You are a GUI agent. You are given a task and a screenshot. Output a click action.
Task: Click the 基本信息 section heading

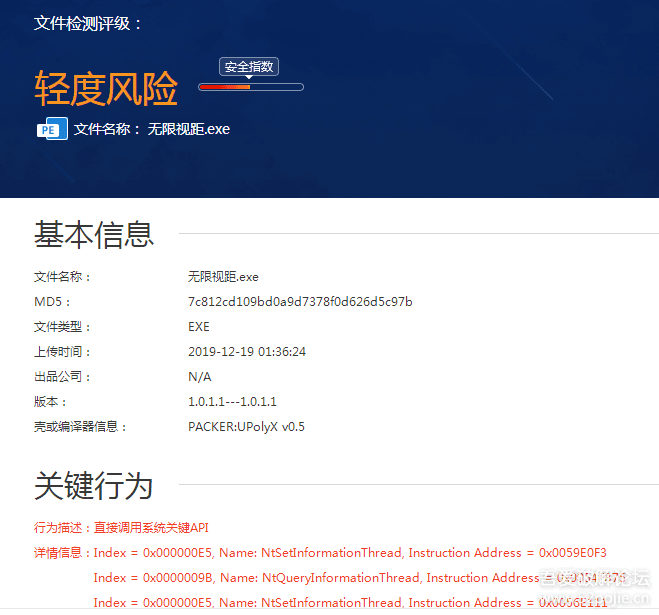(94, 234)
